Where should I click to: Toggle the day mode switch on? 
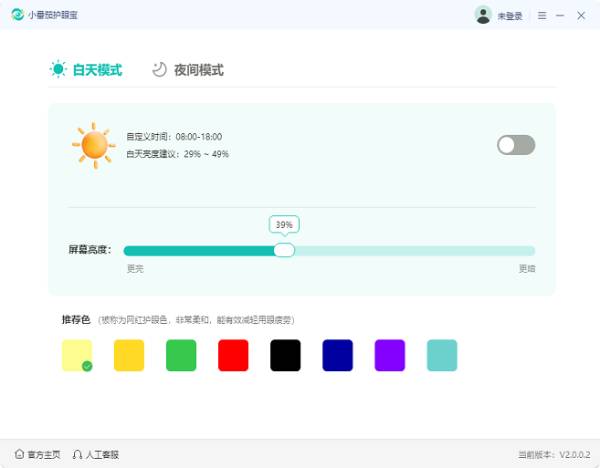tap(516, 145)
